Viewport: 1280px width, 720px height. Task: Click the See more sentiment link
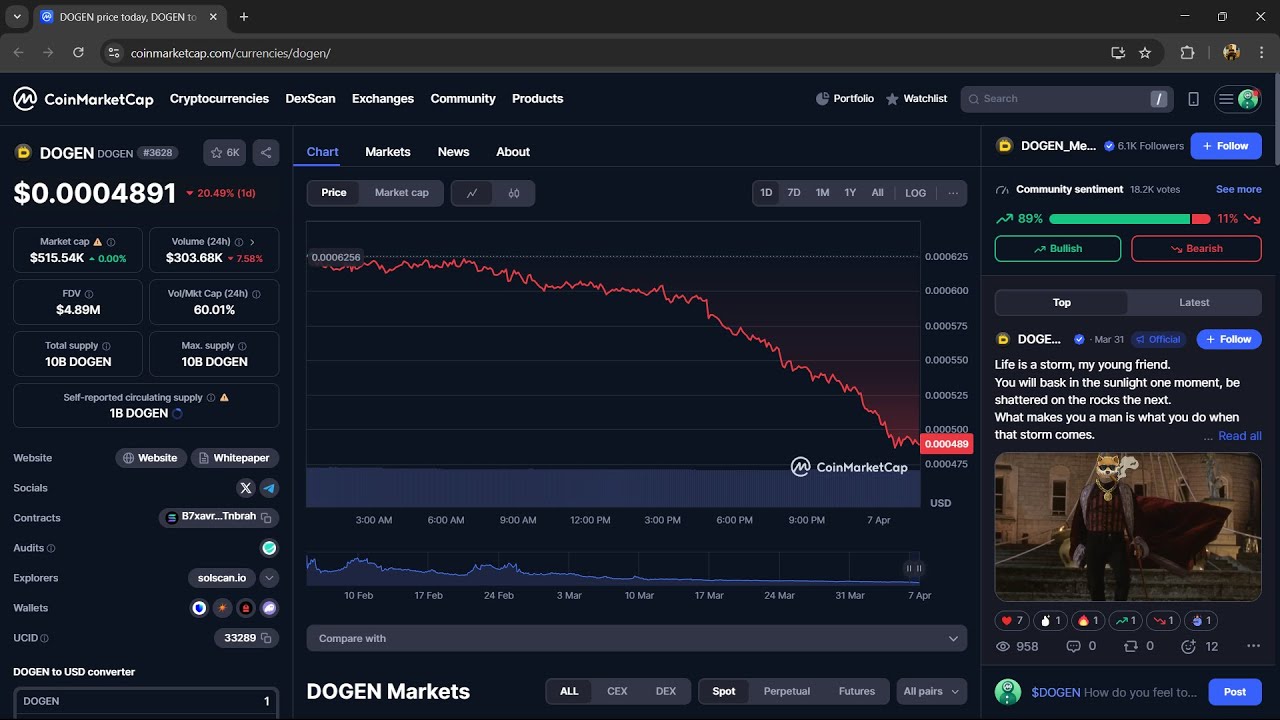pos(1239,189)
